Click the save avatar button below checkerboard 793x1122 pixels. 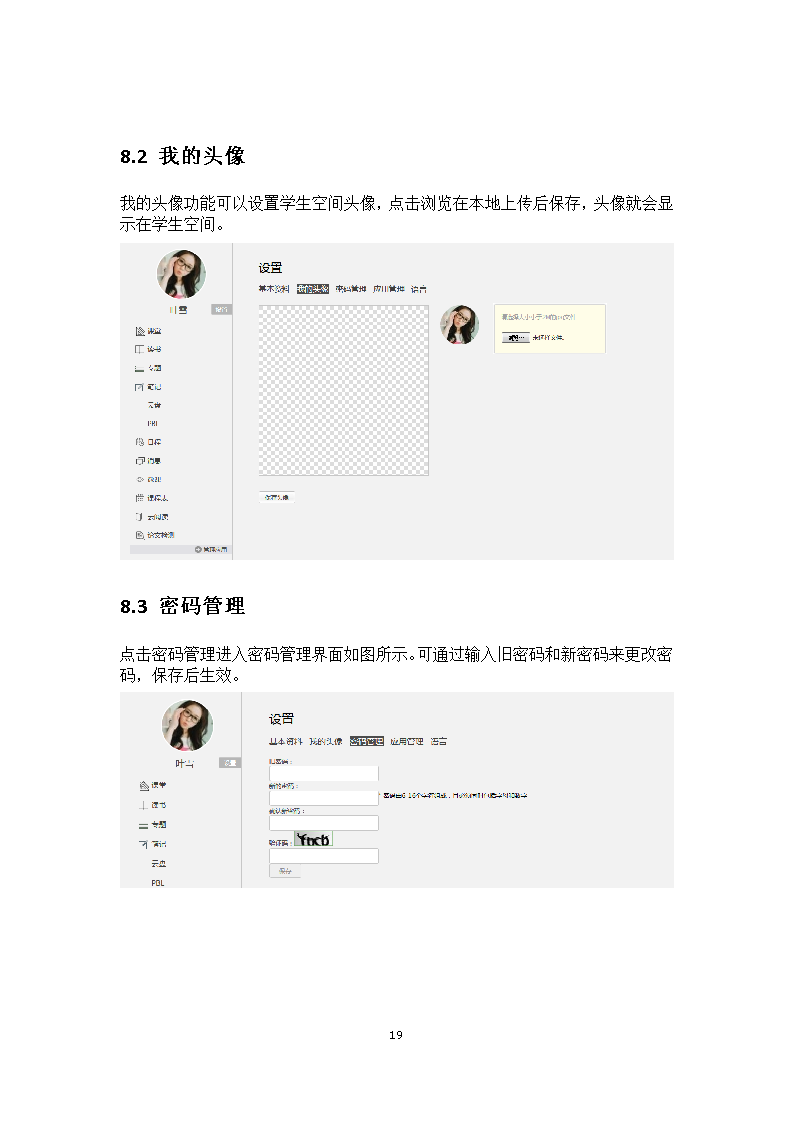click(x=277, y=497)
